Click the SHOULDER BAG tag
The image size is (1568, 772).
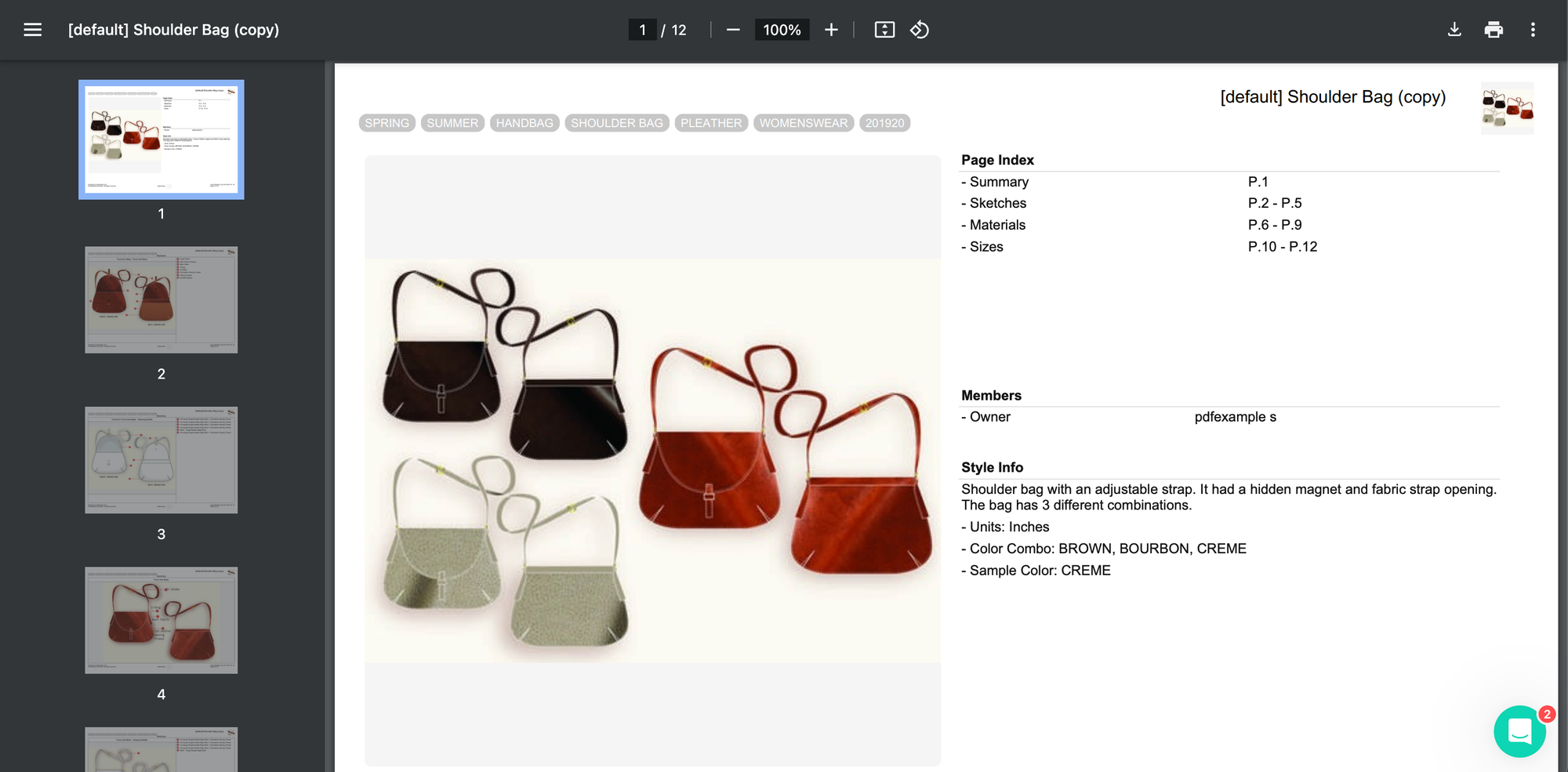617,123
